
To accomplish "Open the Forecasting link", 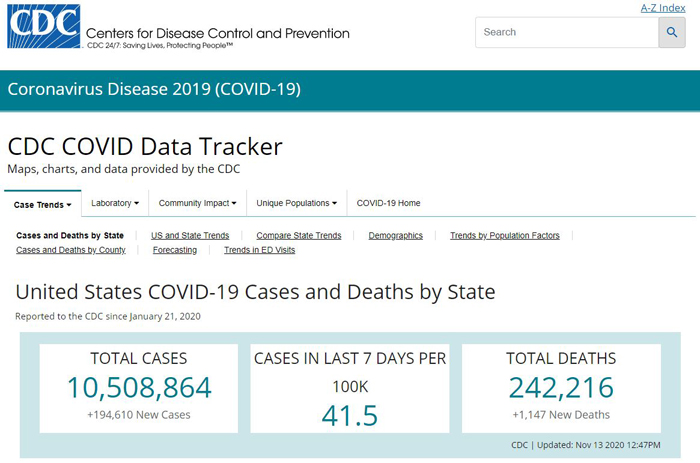I will click(175, 250).
